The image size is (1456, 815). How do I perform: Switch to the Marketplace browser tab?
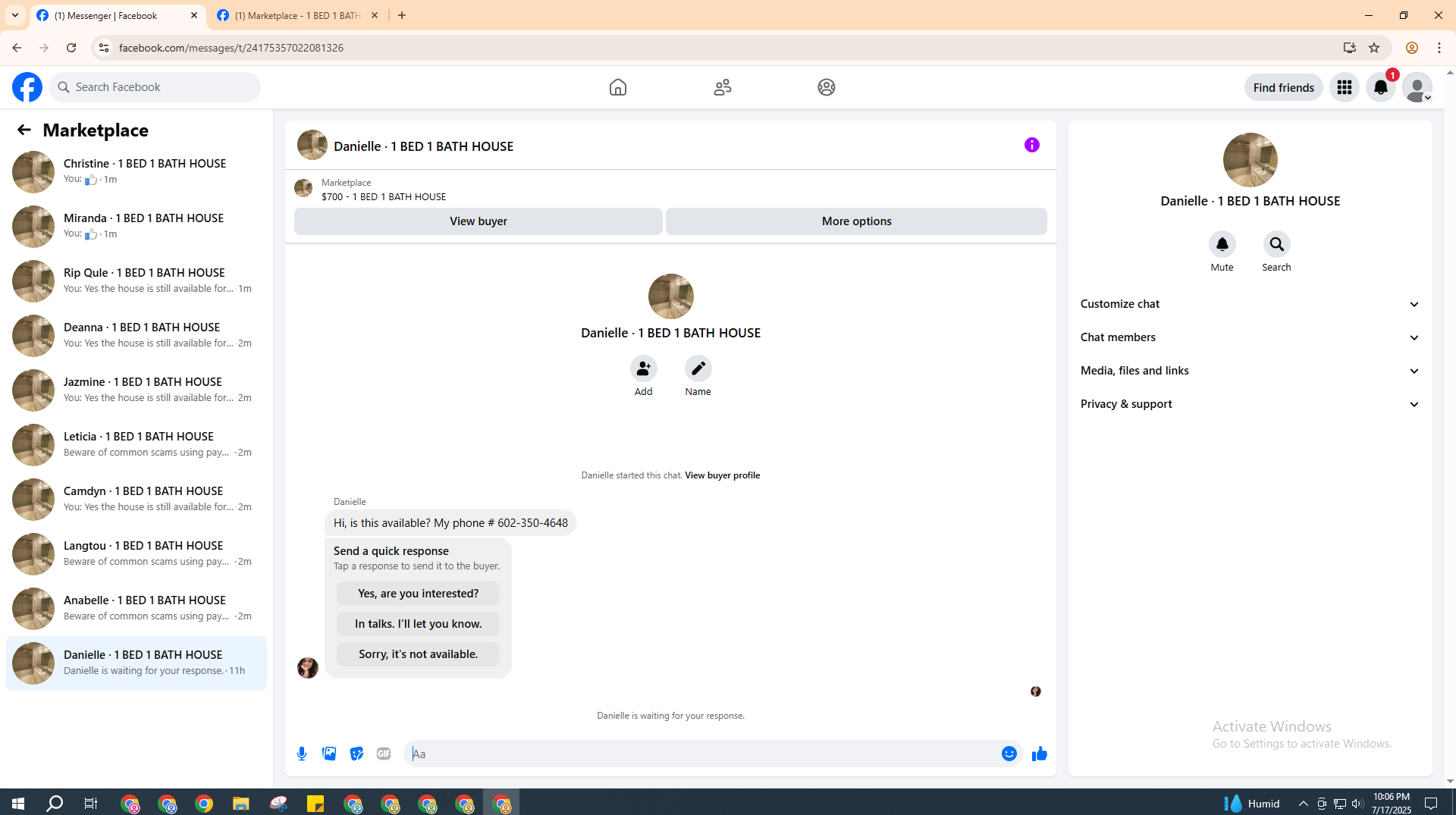[x=298, y=15]
